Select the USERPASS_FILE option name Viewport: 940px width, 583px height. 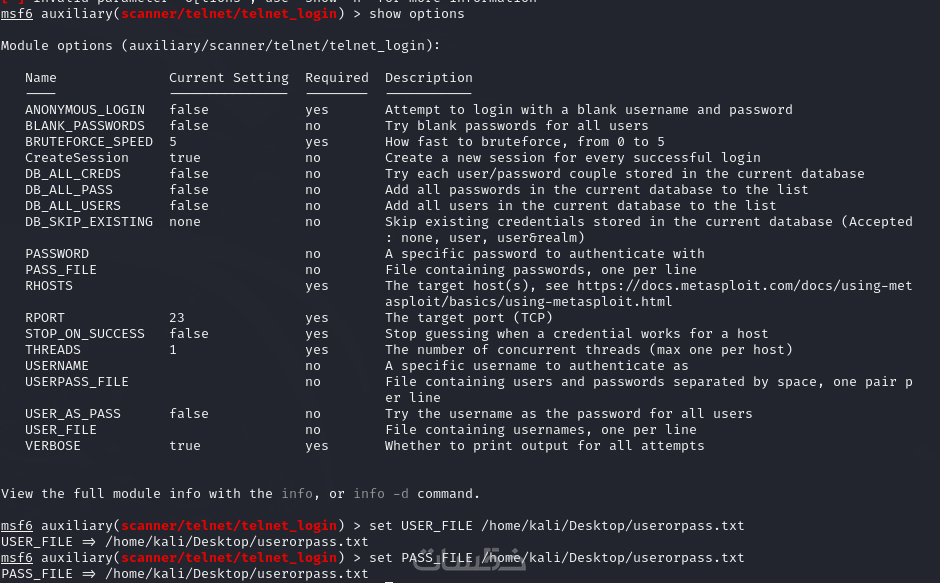click(77, 382)
